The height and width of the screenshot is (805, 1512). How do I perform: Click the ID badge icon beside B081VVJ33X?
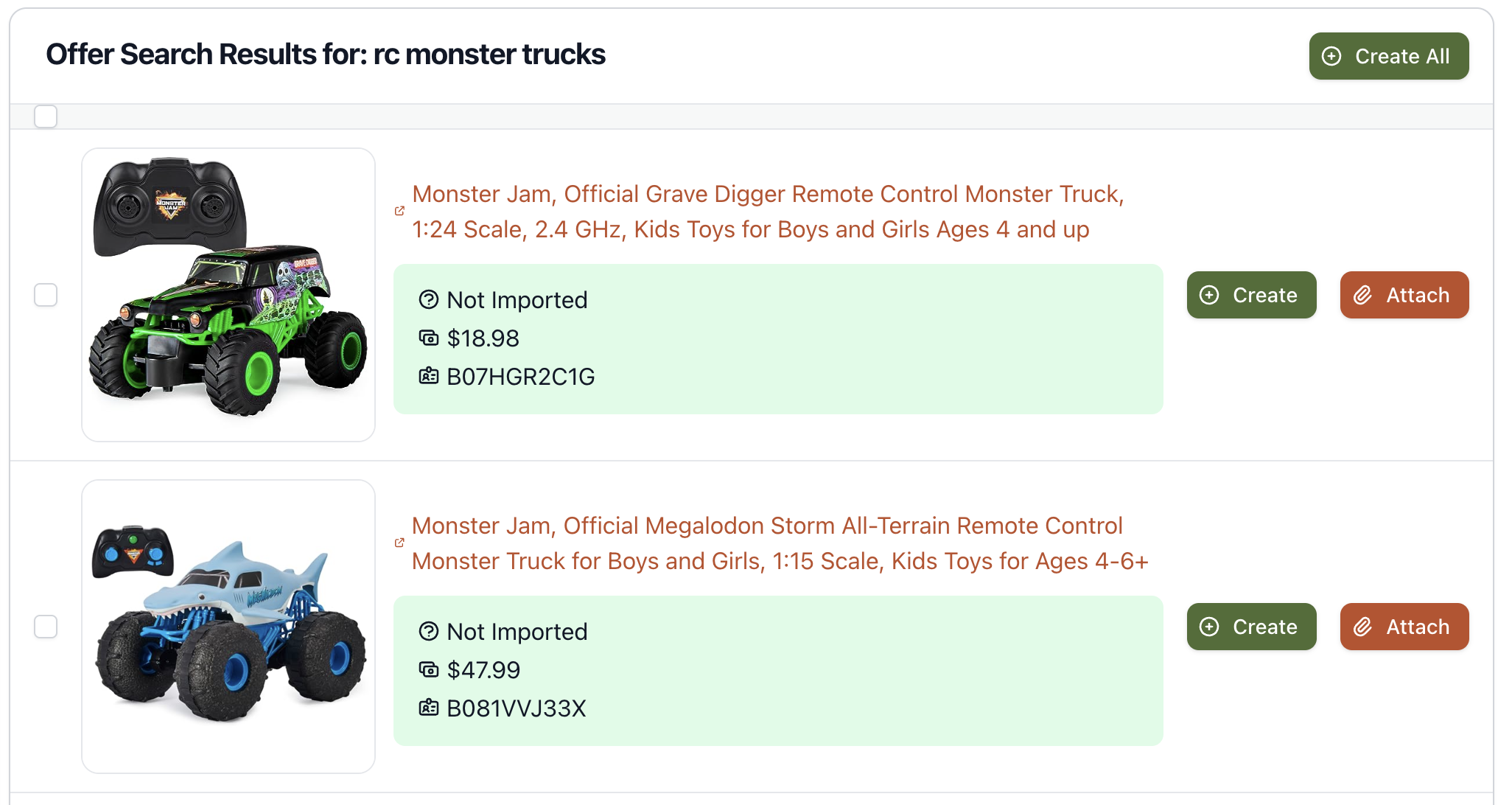point(429,708)
